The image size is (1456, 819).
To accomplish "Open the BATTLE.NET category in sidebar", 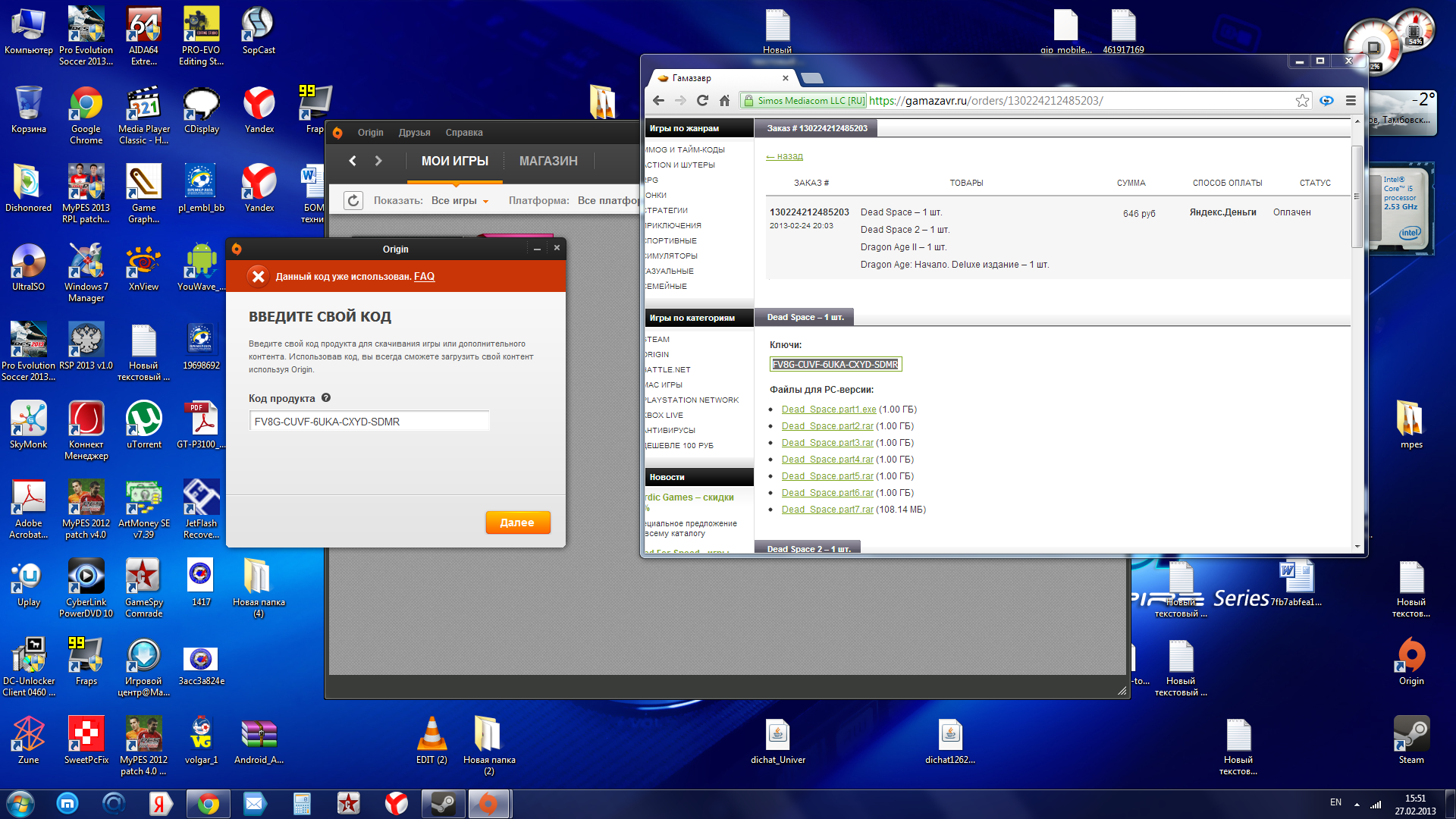I will point(667,370).
